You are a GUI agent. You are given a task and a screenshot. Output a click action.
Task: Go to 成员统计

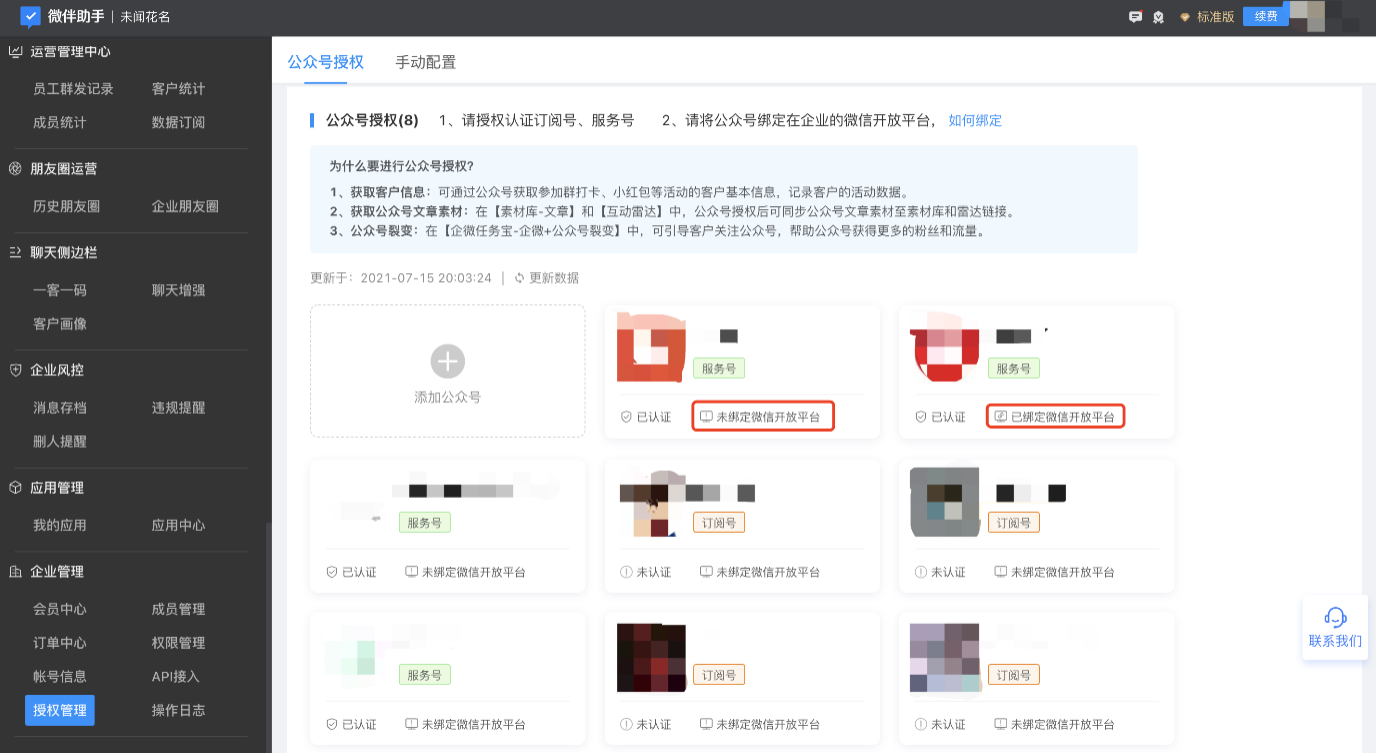tap(59, 123)
